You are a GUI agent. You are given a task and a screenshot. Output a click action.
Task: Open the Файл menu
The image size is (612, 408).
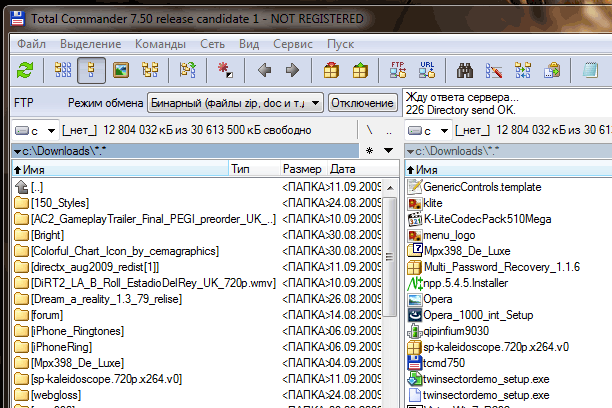point(30,44)
